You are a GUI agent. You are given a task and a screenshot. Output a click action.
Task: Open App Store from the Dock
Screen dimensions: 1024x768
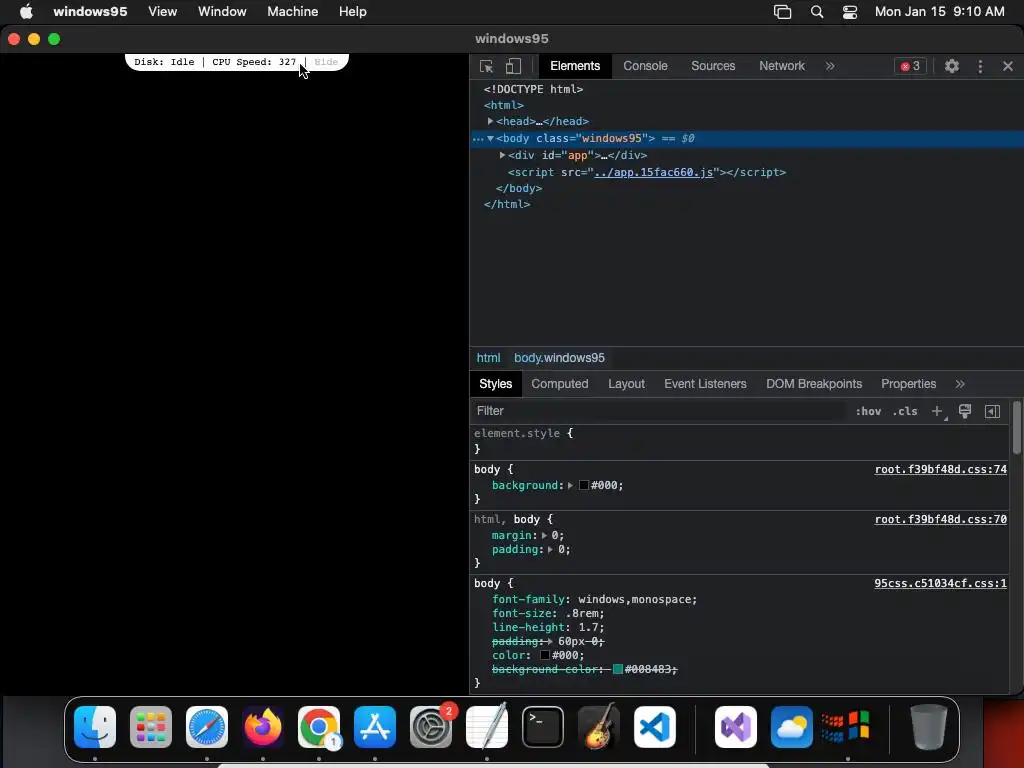(x=375, y=727)
